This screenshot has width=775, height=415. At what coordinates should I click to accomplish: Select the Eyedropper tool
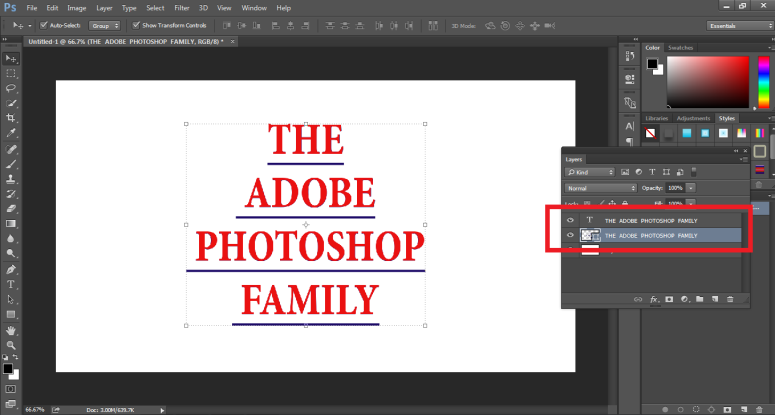pyautogui.click(x=11, y=133)
